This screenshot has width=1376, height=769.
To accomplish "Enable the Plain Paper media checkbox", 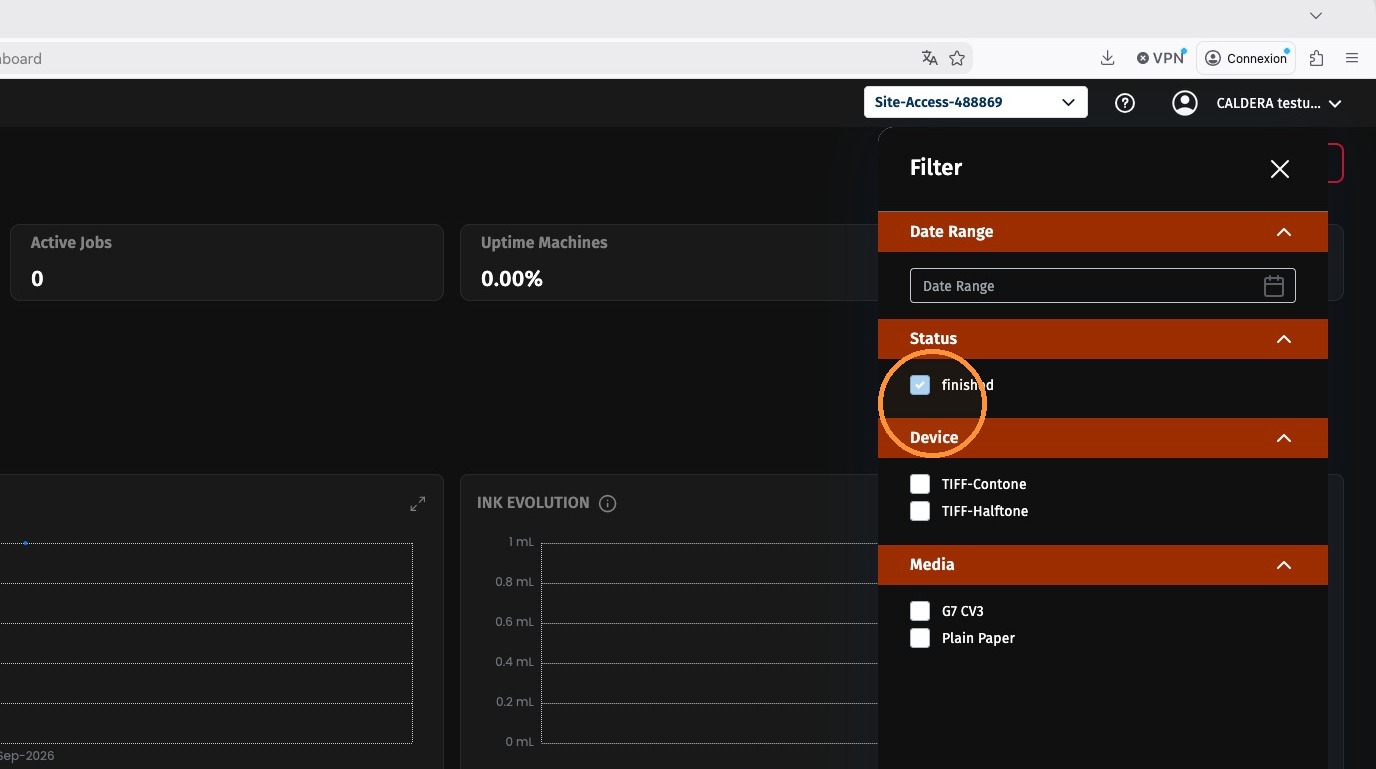I will coord(920,638).
